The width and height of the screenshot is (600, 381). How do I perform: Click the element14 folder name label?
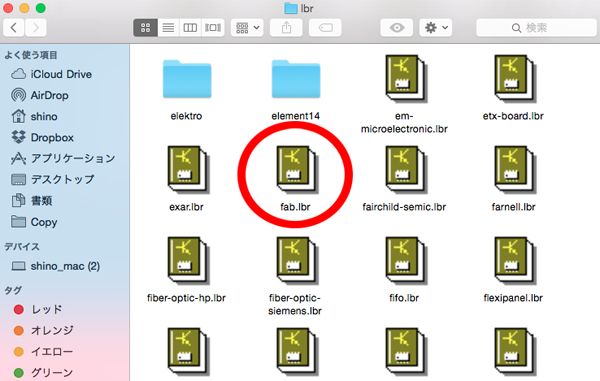(295, 116)
